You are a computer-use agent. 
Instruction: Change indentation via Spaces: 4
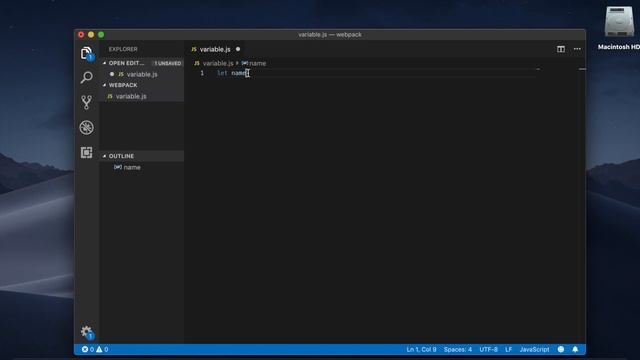point(458,349)
